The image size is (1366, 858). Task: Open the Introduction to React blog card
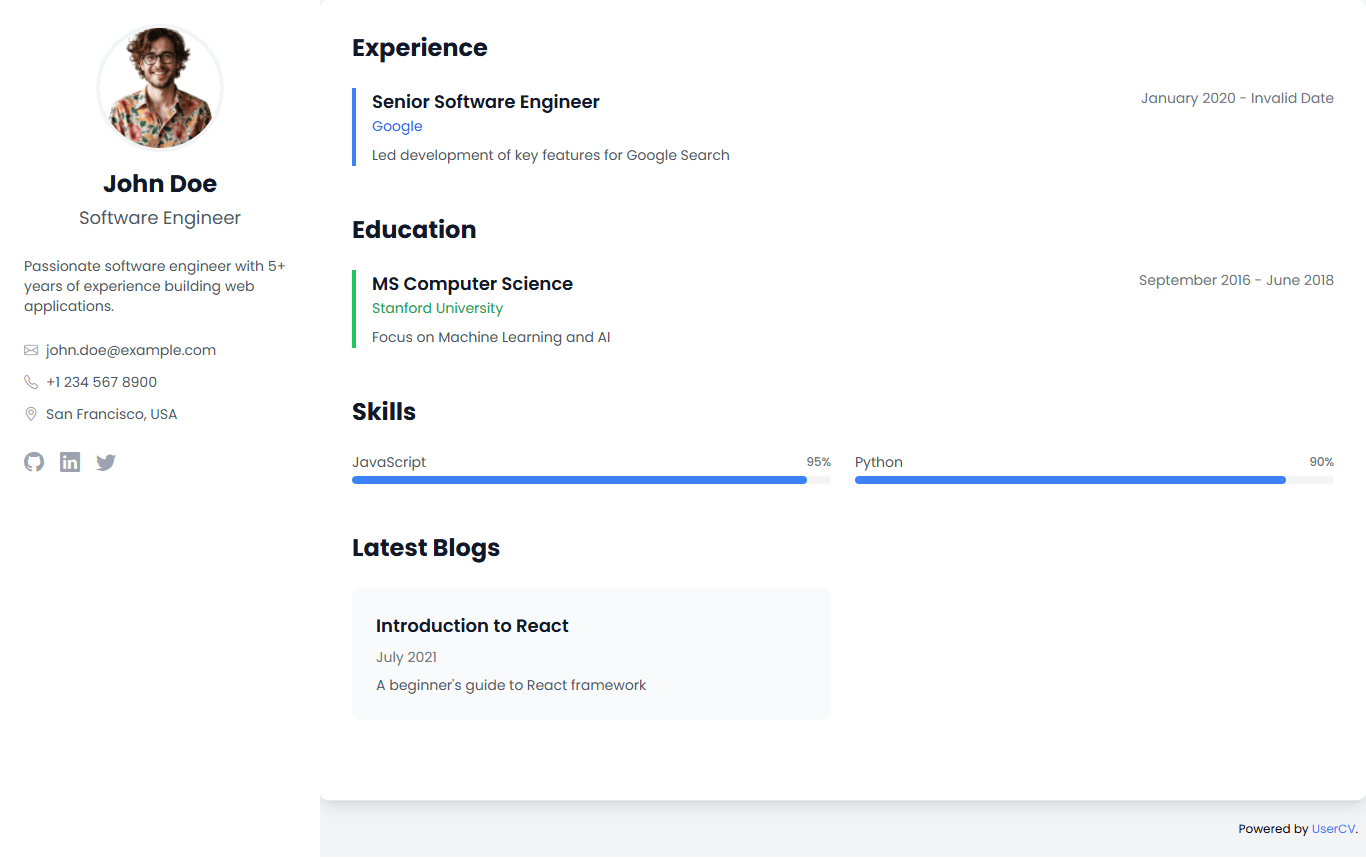591,654
